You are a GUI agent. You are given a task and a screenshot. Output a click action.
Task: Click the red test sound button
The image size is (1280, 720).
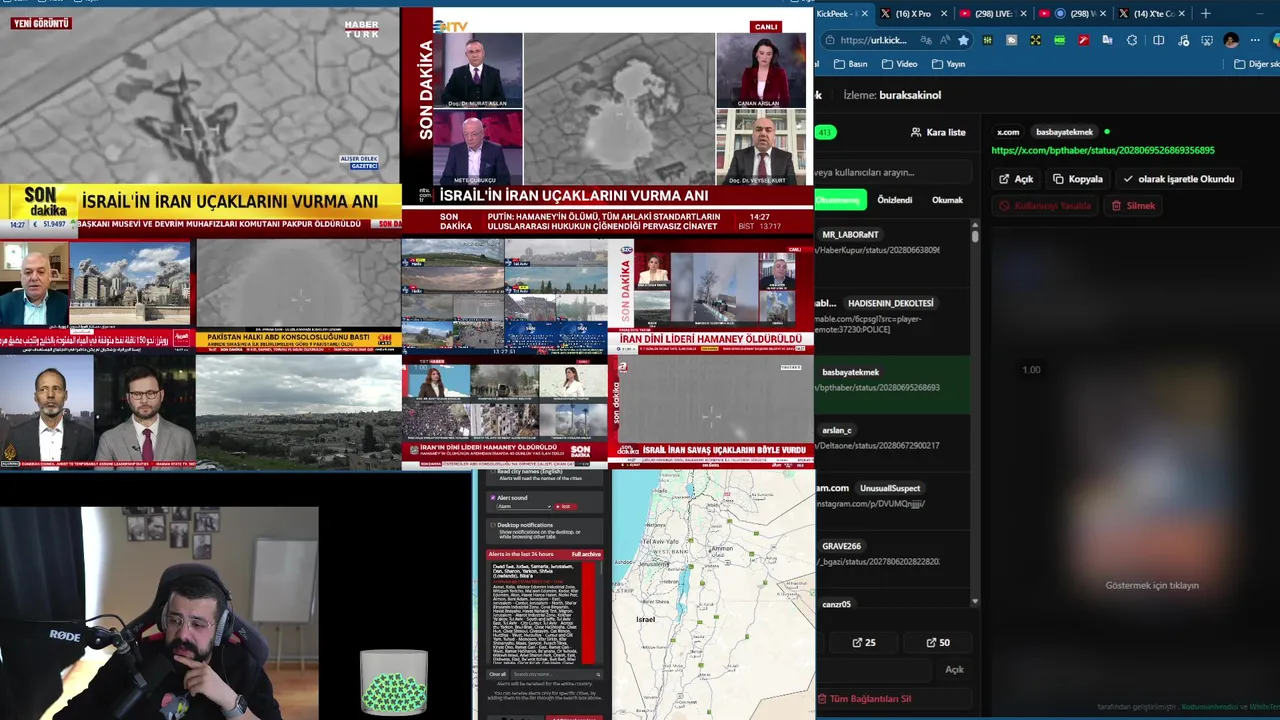(565, 507)
